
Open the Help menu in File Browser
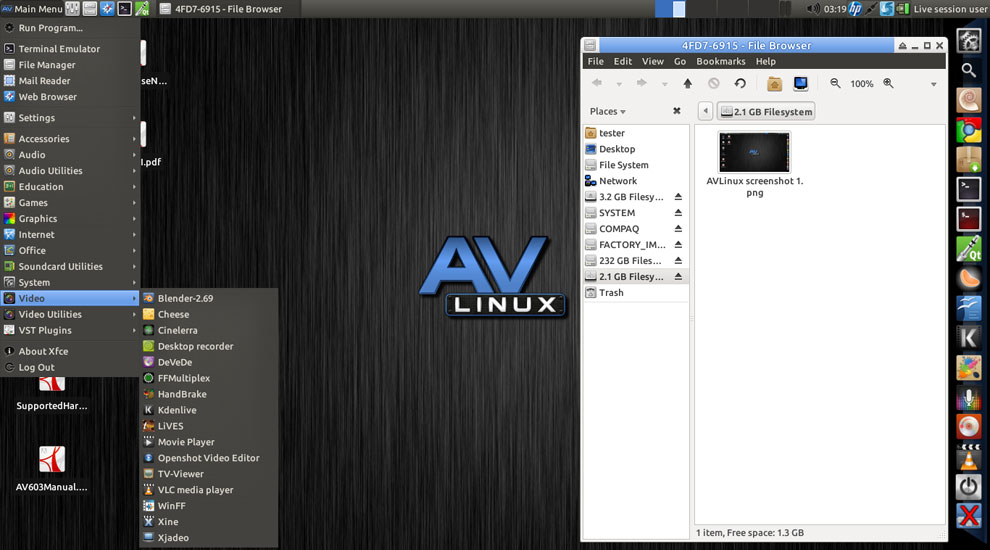[x=765, y=61]
